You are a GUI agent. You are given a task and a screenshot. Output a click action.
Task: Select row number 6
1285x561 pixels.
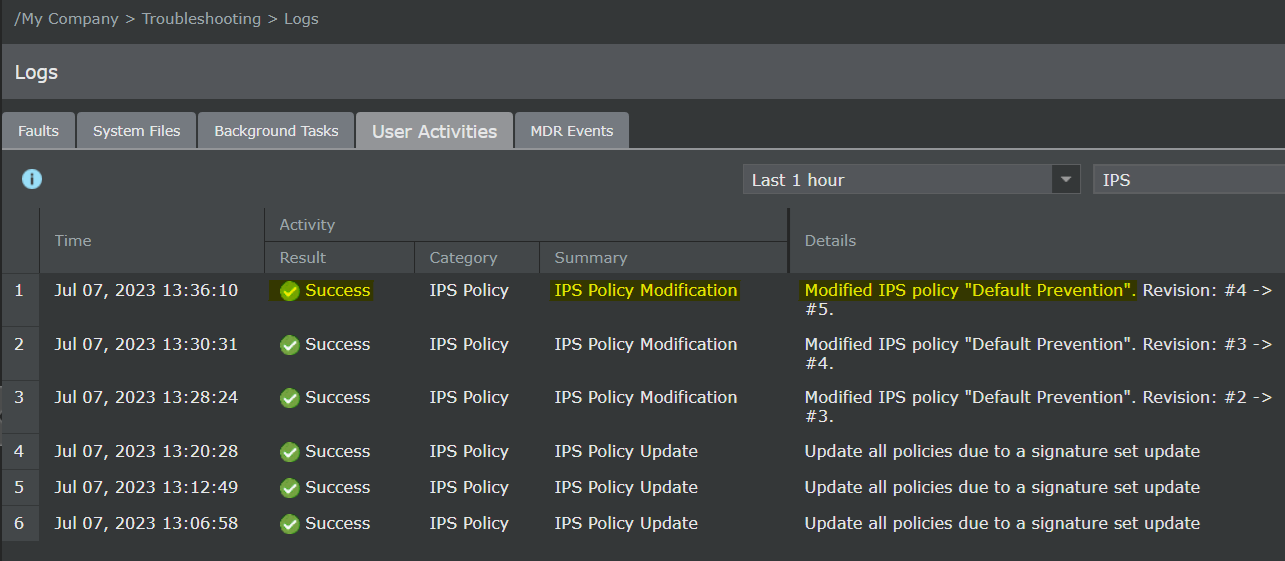click(x=19, y=523)
